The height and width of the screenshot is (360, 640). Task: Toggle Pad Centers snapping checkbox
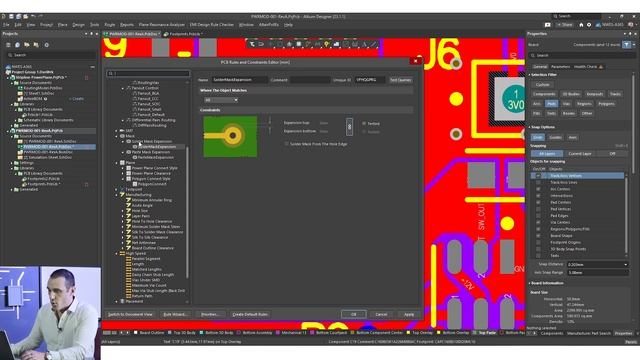point(538,202)
